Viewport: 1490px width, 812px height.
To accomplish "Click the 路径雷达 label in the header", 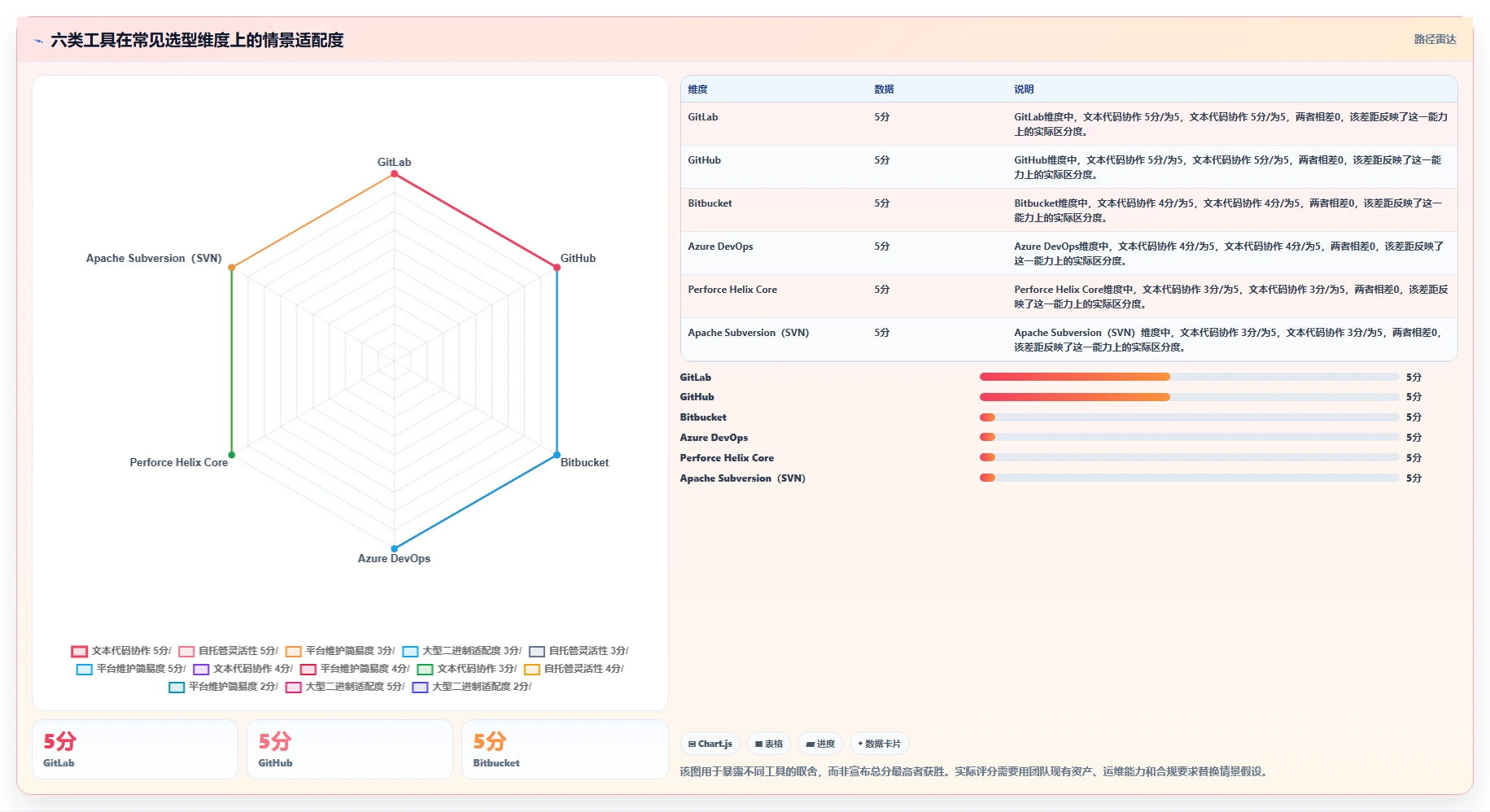I will [1435, 39].
